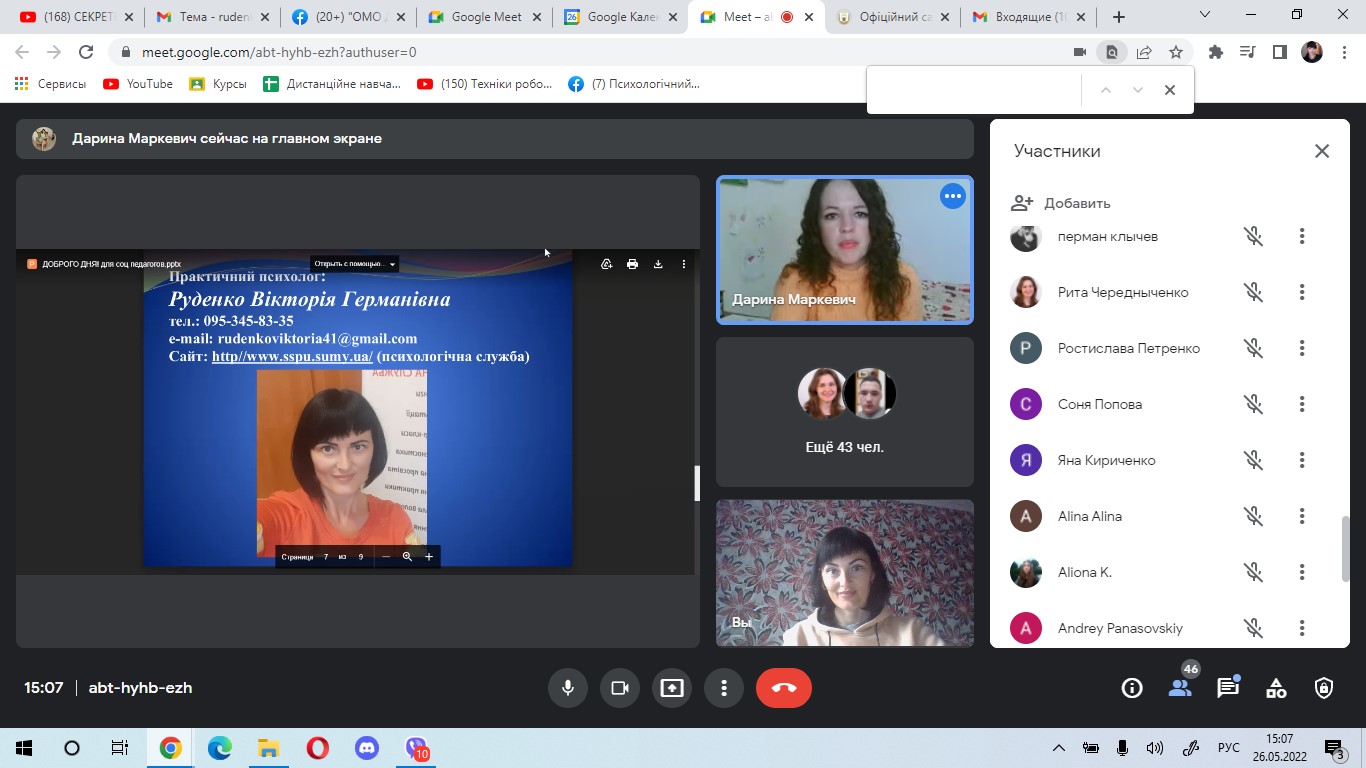Open Viber from the taskbar
Image resolution: width=1366 pixels, height=768 pixels.
tap(416, 748)
